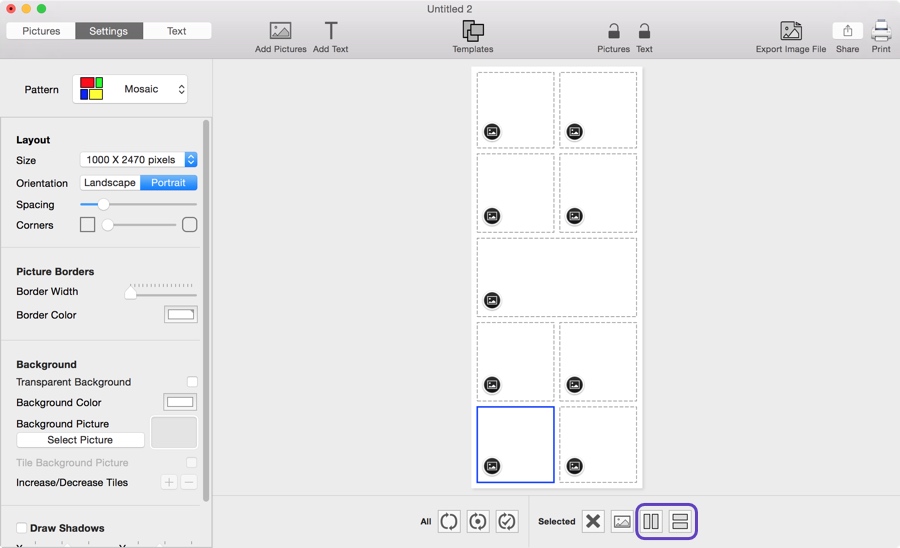Click Export Image File icon

click(x=791, y=31)
